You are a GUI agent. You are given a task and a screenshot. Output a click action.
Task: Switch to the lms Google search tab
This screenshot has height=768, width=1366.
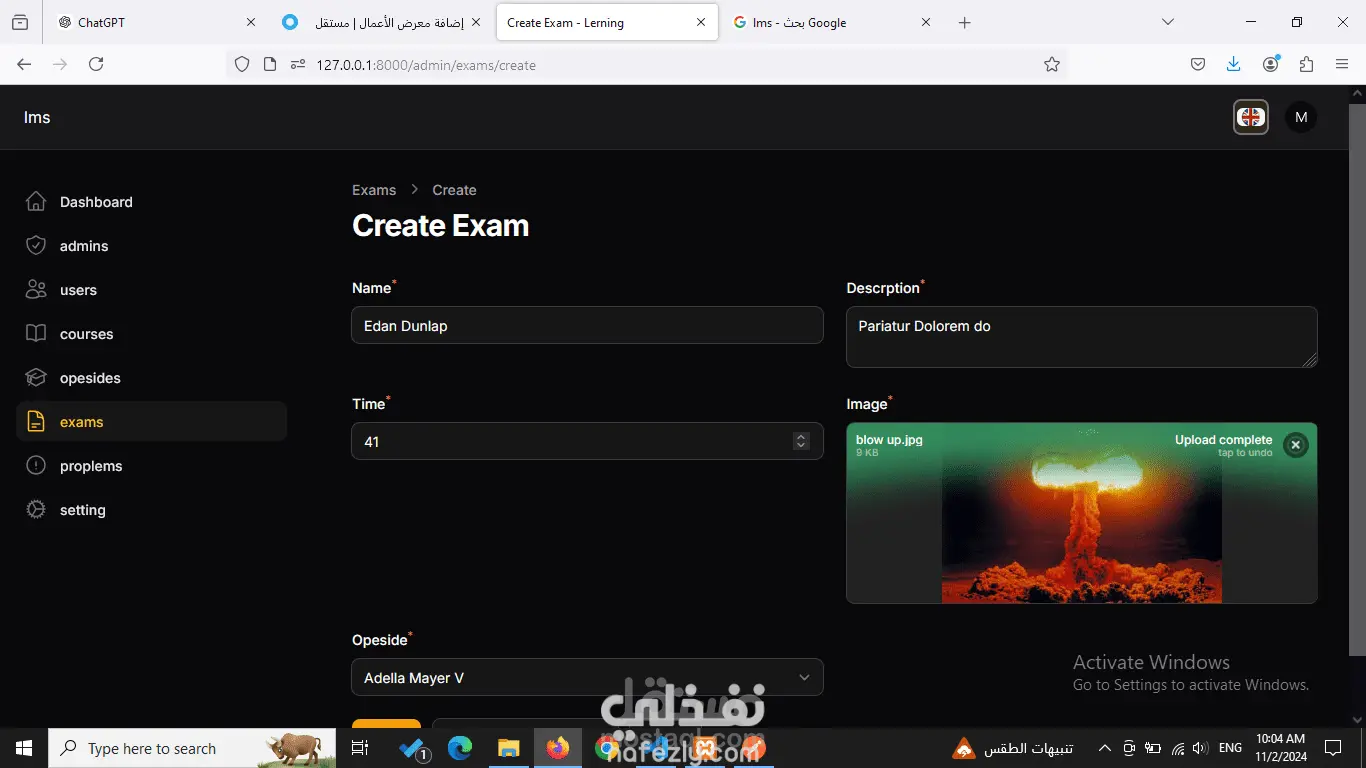pyautogui.click(x=832, y=22)
